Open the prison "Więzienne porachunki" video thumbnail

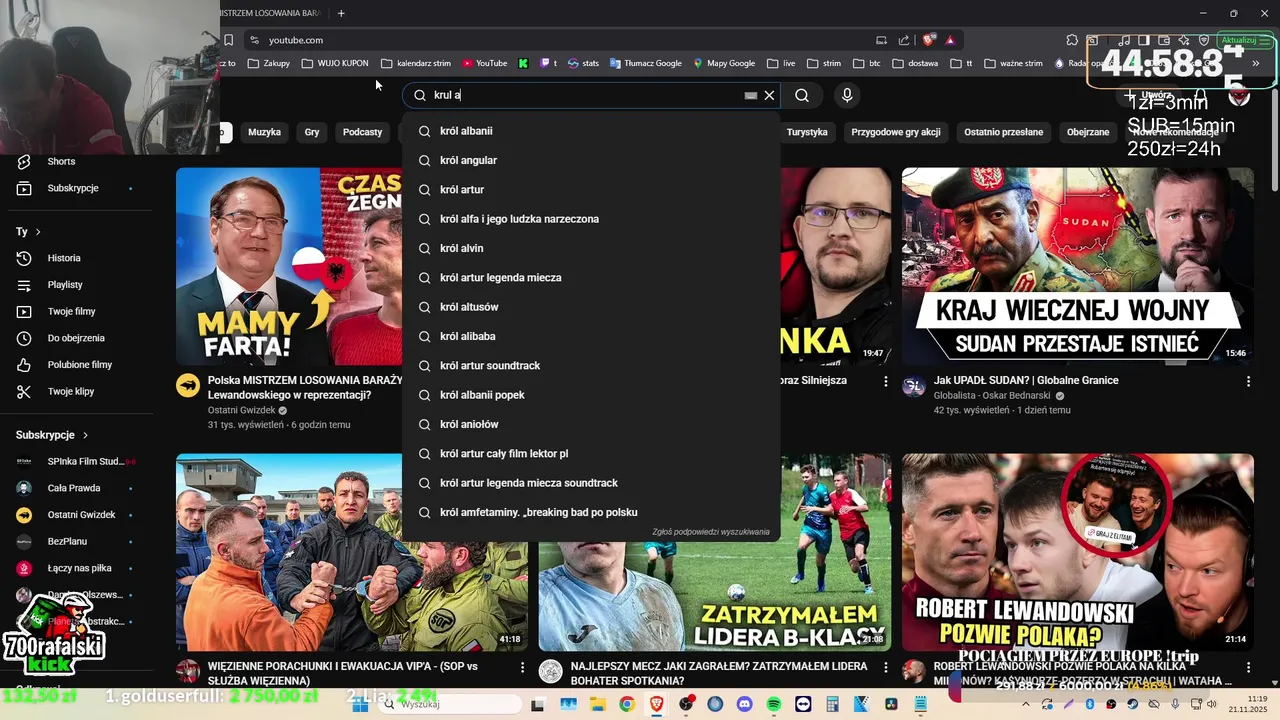tap(352, 553)
